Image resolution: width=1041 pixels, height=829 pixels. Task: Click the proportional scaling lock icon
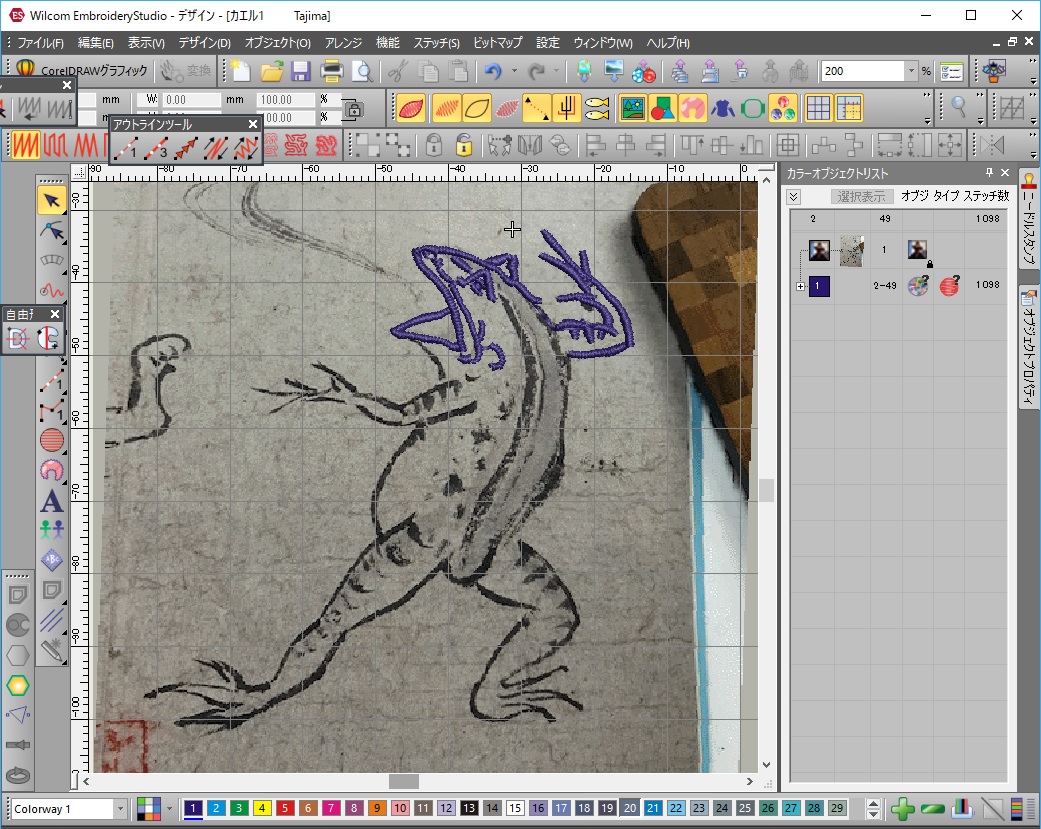click(x=353, y=109)
